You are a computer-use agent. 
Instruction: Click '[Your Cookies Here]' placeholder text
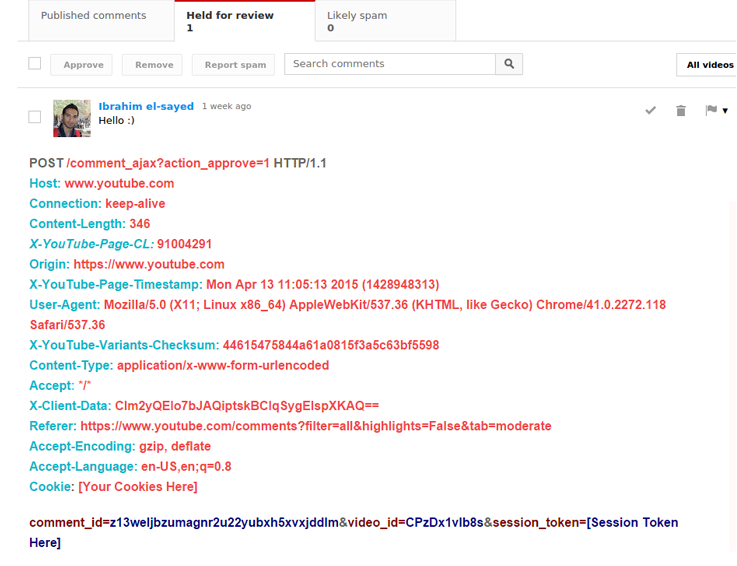pyautogui.click(x=138, y=487)
